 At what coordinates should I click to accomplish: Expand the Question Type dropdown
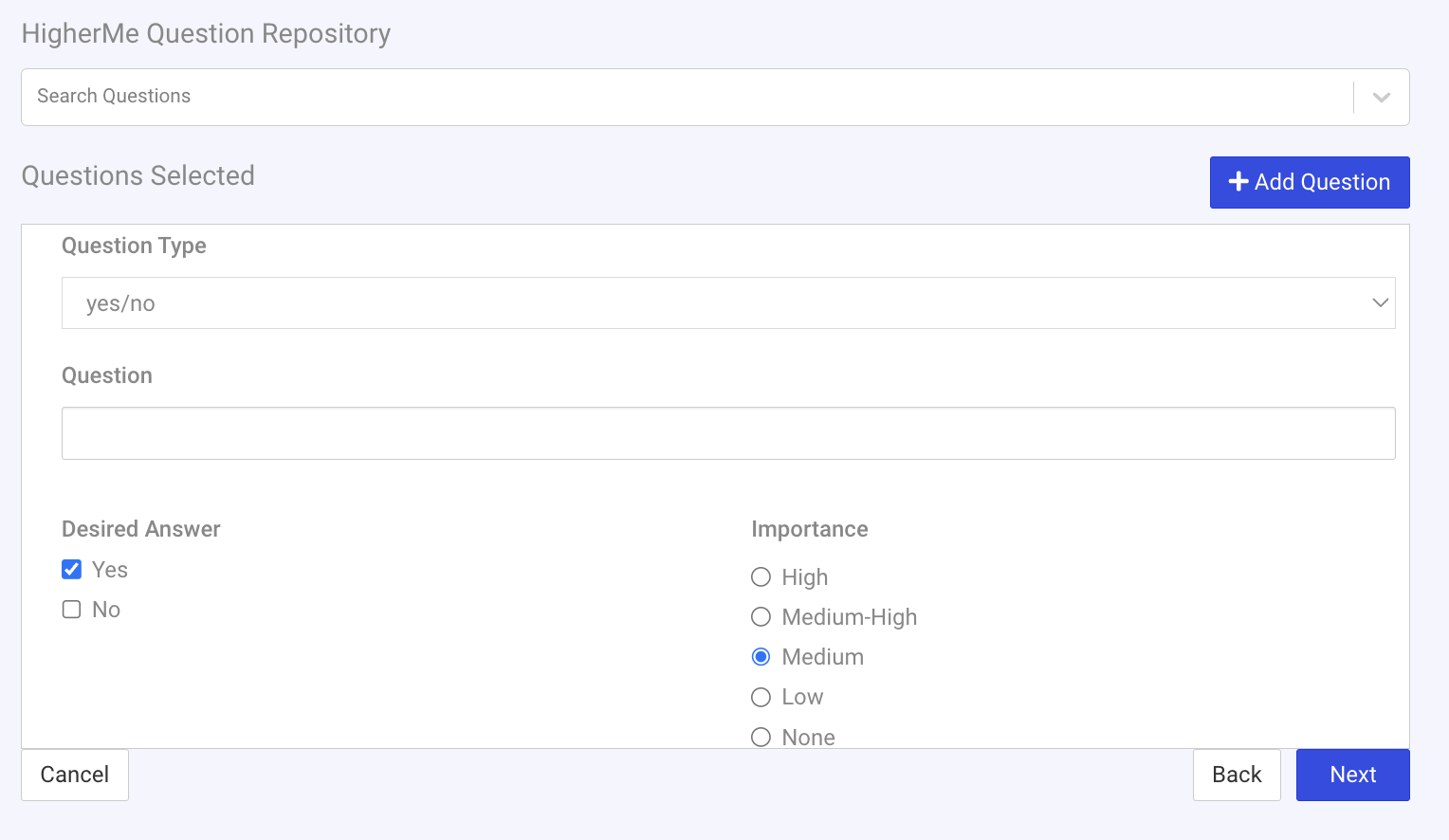1380,302
